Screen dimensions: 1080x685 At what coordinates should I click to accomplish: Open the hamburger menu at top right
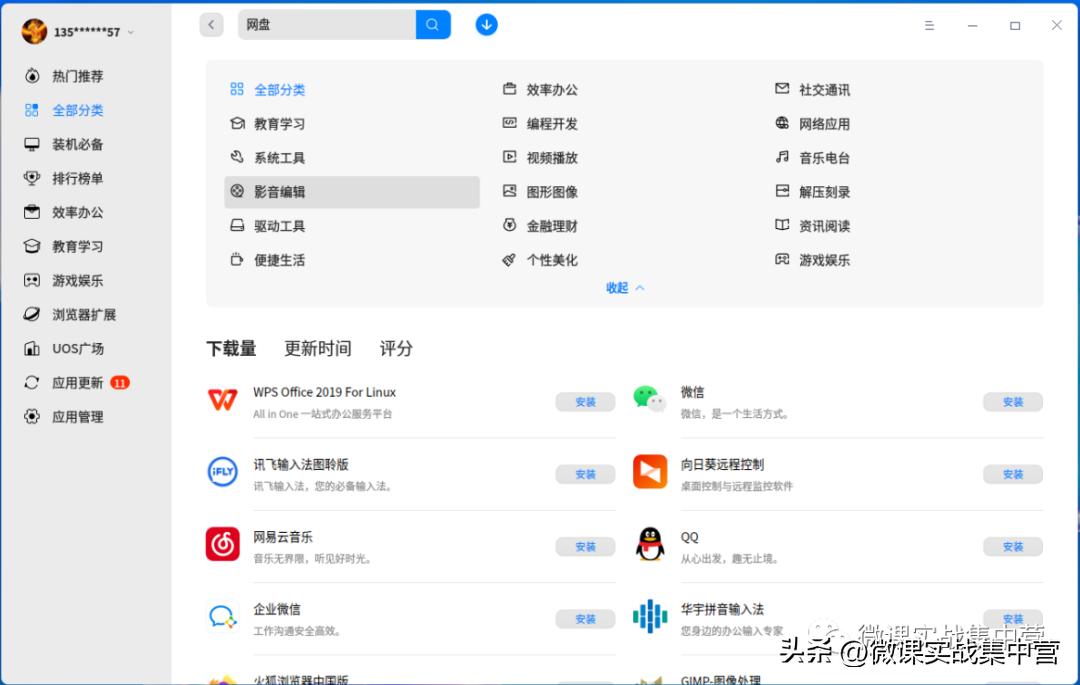[x=929, y=25]
